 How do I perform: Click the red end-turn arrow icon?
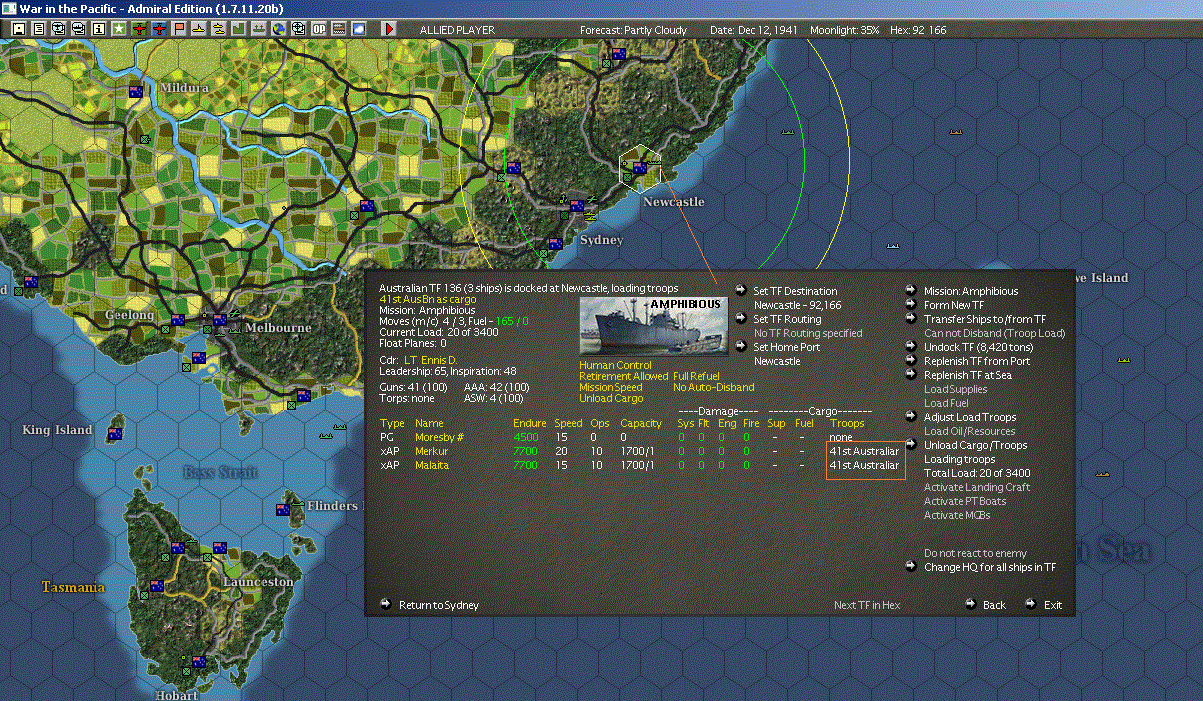tap(390, 29)
